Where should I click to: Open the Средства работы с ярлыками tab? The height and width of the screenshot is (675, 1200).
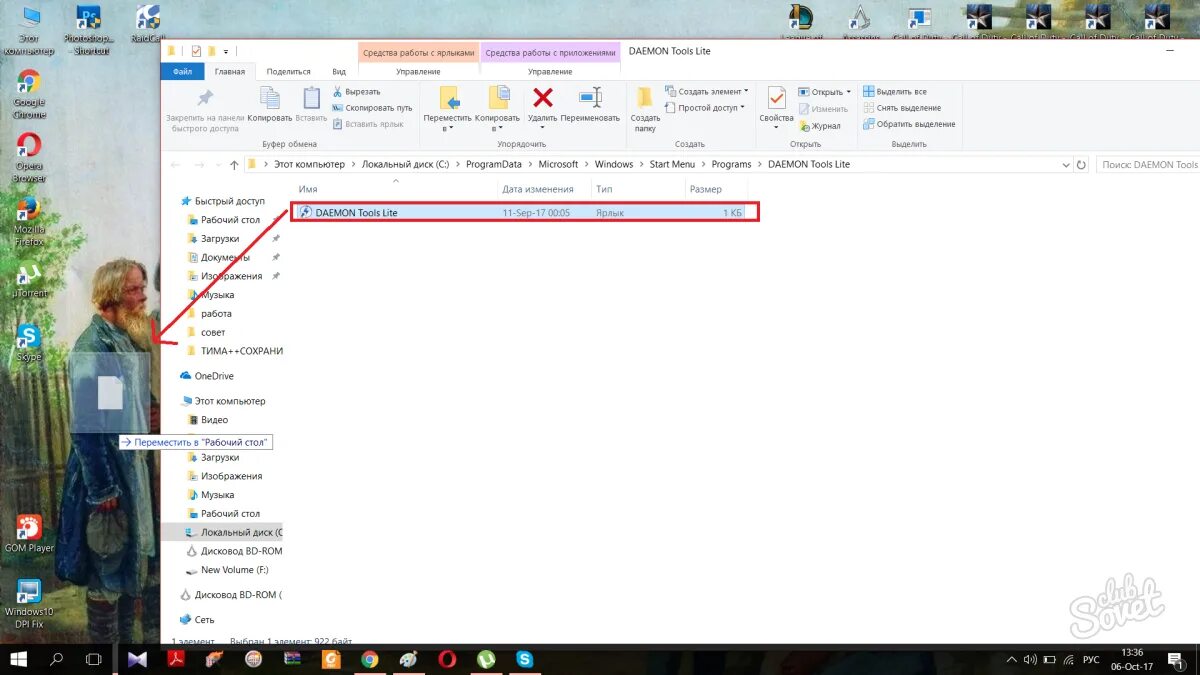[418, 52]
